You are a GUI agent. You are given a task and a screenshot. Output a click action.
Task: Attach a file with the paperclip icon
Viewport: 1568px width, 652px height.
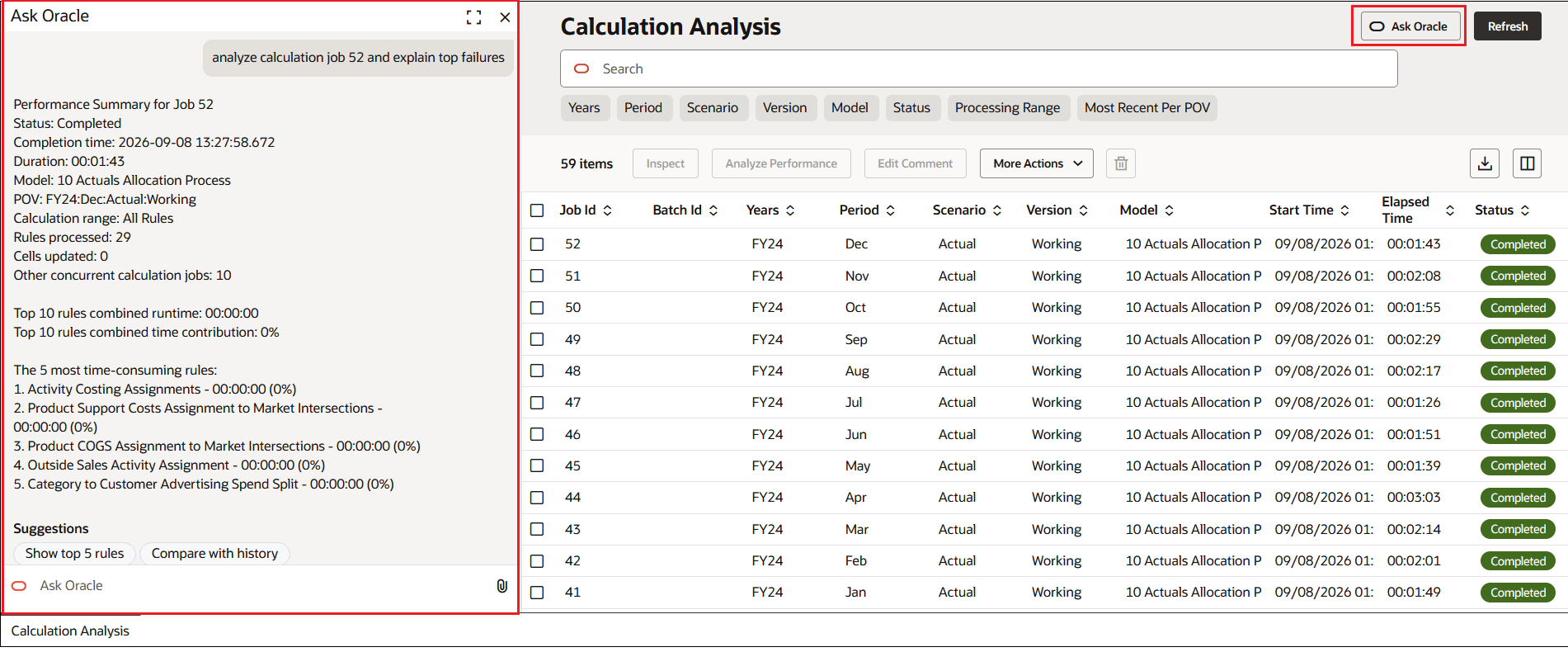coord(501,586)
